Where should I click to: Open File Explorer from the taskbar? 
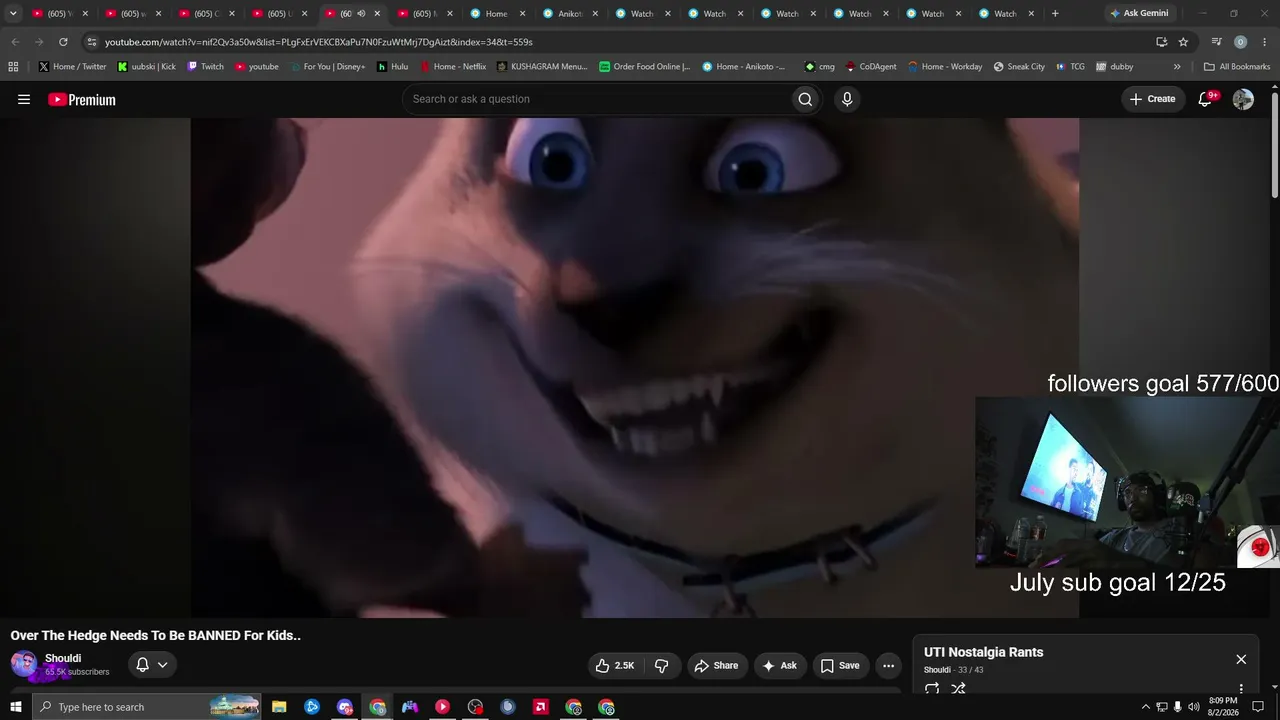[x=279, y=707]
